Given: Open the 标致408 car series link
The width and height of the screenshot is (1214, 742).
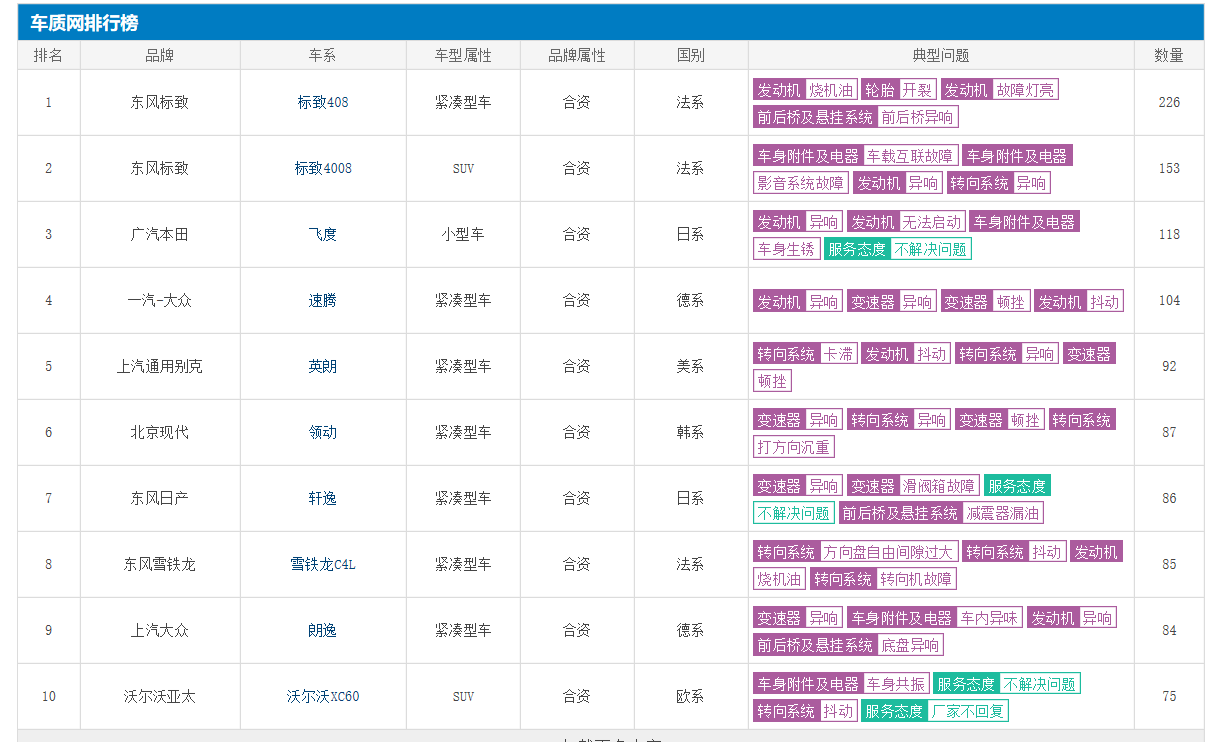Looking at the screenshot, I should click(x=323, y=102).
